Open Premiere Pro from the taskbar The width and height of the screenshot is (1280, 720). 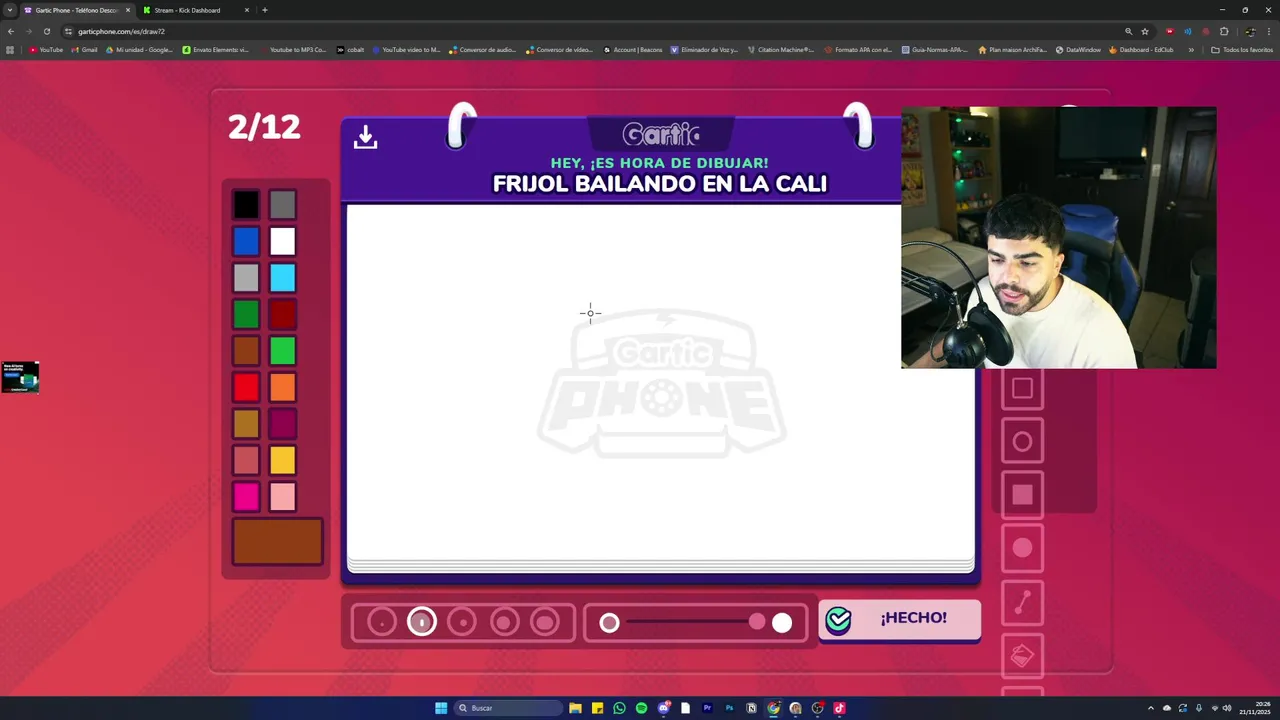coord(707,708)
